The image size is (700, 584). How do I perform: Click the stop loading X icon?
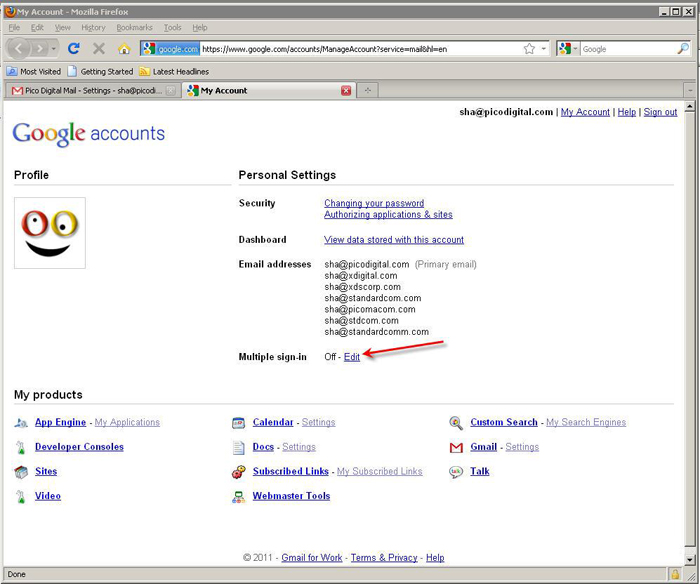click(99, 48)
